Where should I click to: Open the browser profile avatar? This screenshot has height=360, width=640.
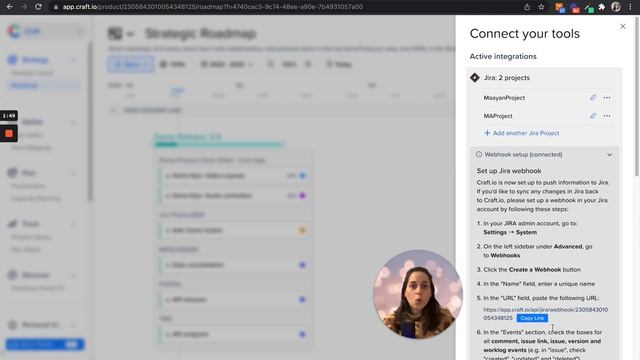coord(616,7)
